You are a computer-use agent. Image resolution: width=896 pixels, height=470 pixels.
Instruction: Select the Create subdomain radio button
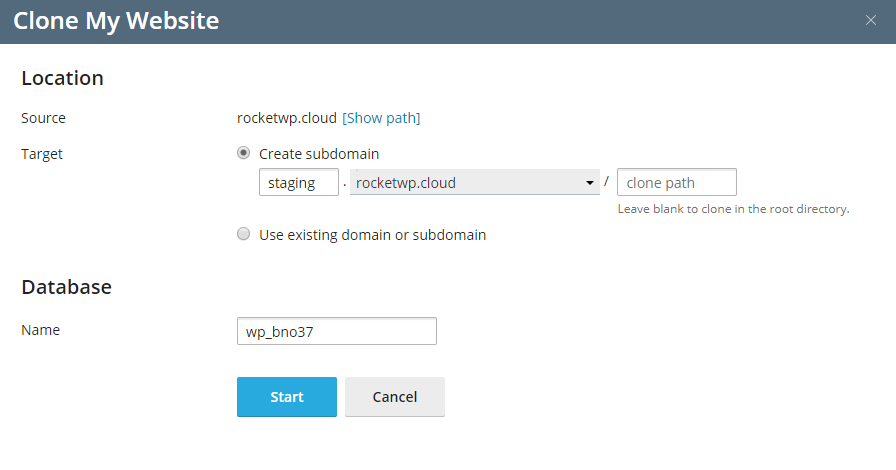pos(243,153)
